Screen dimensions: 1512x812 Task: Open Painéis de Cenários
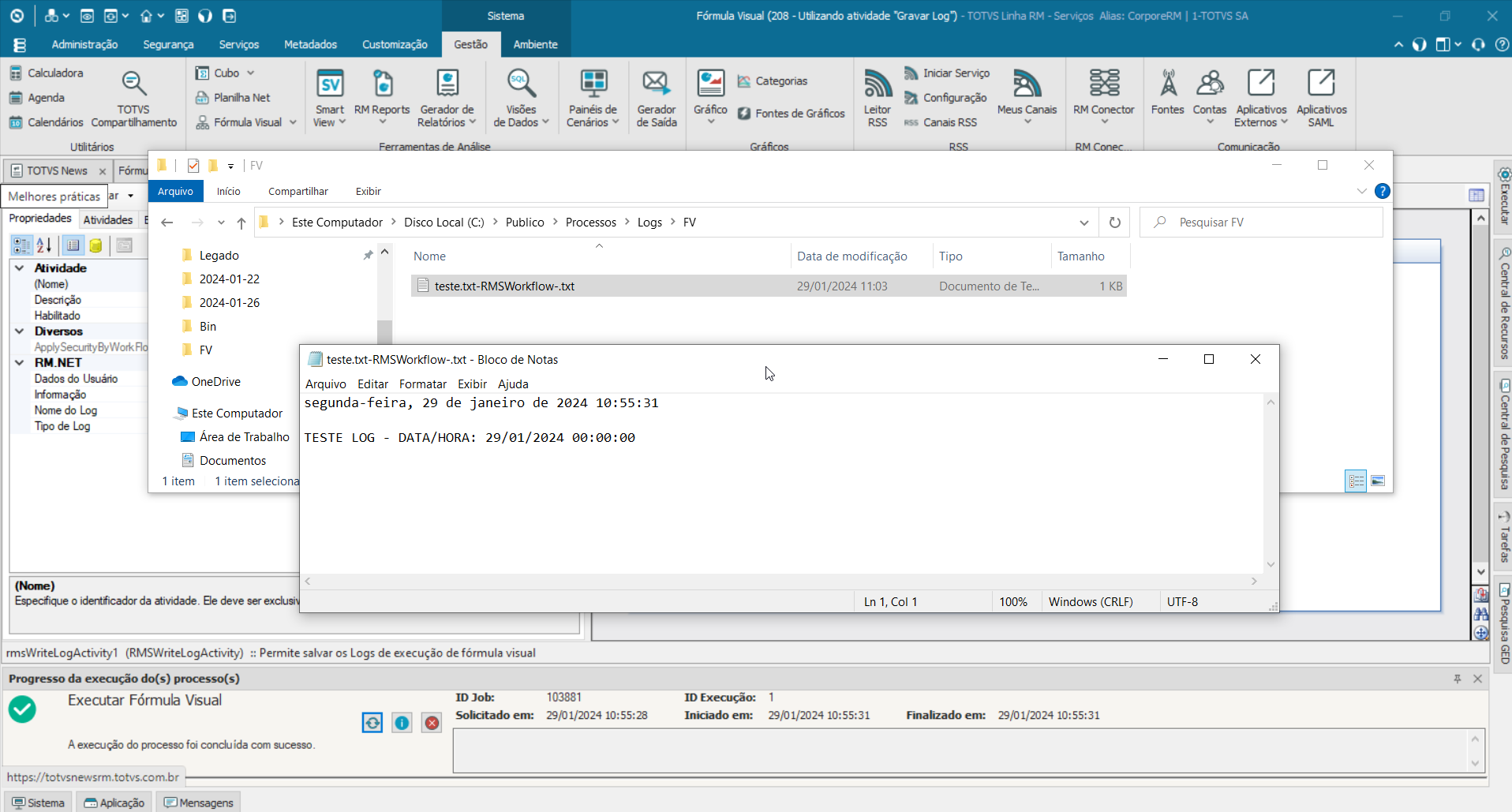pyautogui.click(x=593, y=98)
